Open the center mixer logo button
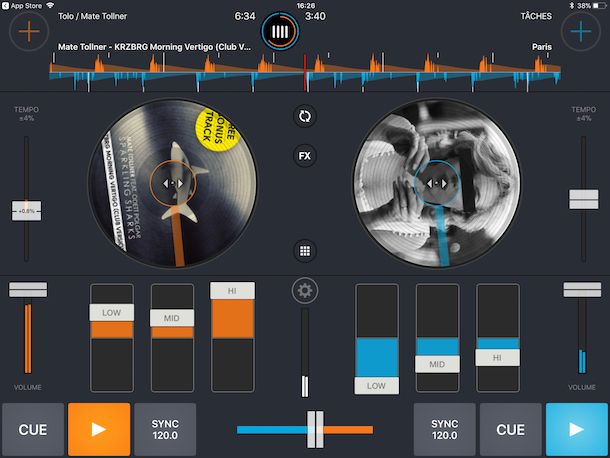The width and height of the screenshot is (610, 458). [280, 32]
